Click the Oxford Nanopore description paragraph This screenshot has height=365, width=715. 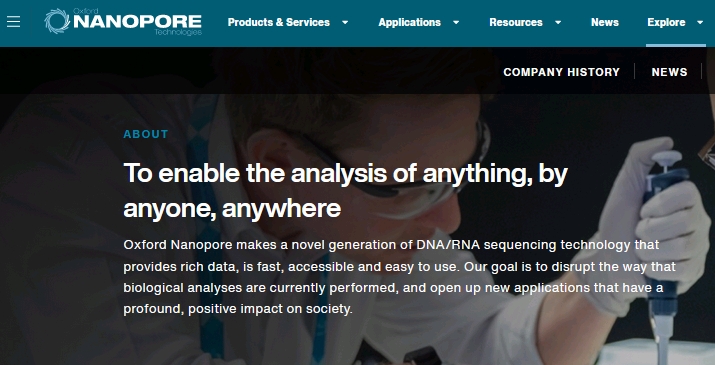tap(399, 277)
